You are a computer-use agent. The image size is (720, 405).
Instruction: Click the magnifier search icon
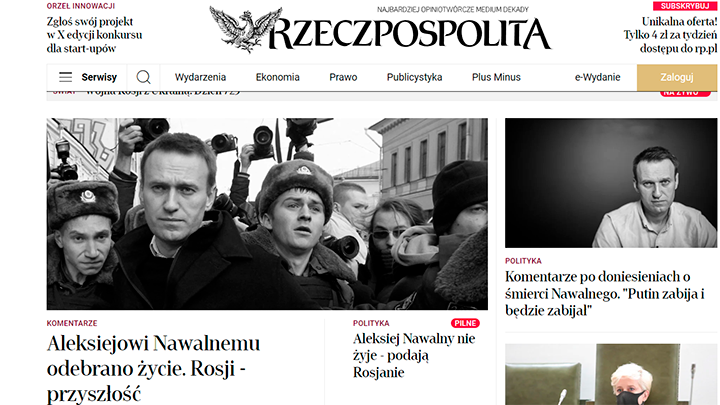pos(143,77)
